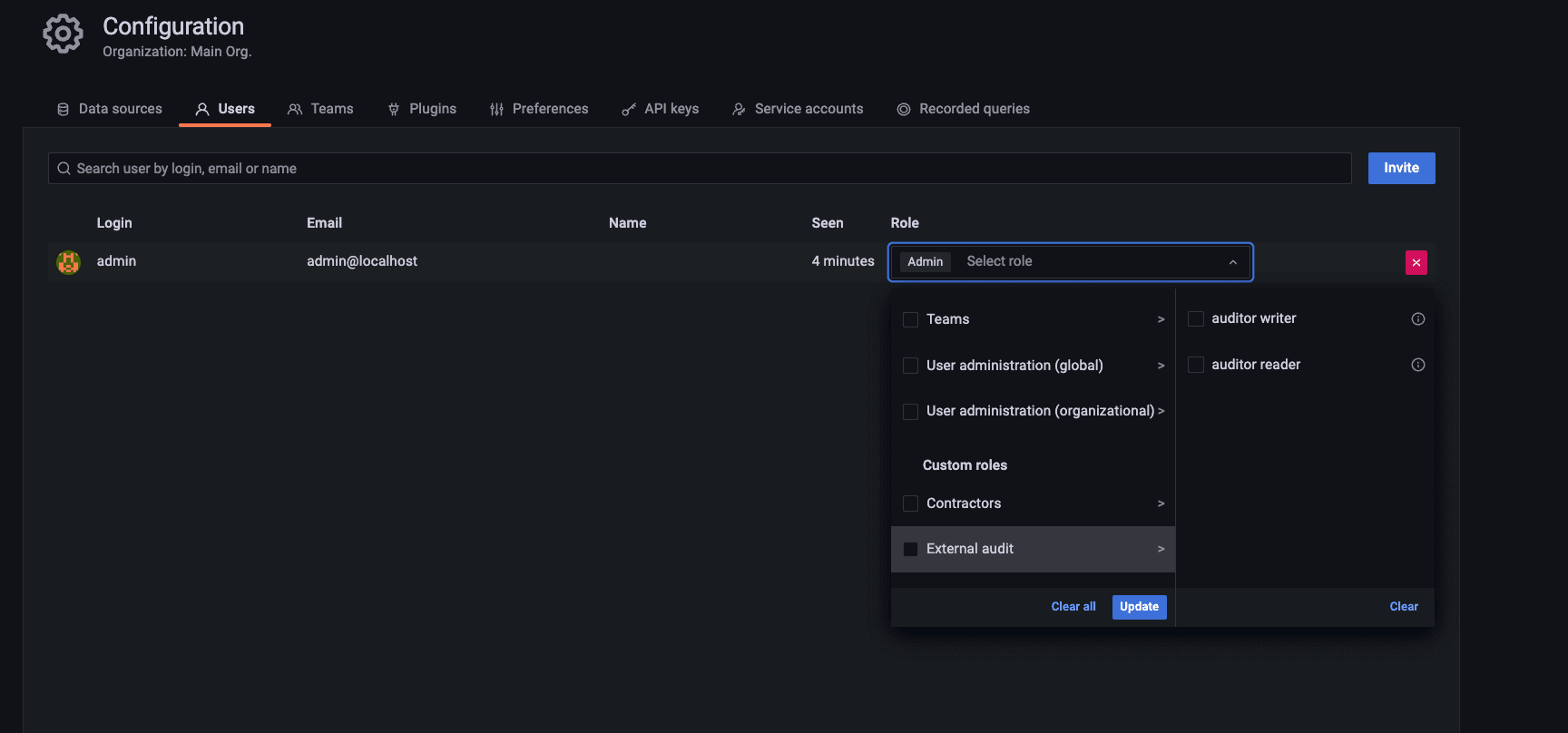Image resolution: width=1568 pixels, height=733 pixels.
Task: Collapse the role picker chevron
Action: [x=1233, y=262]
